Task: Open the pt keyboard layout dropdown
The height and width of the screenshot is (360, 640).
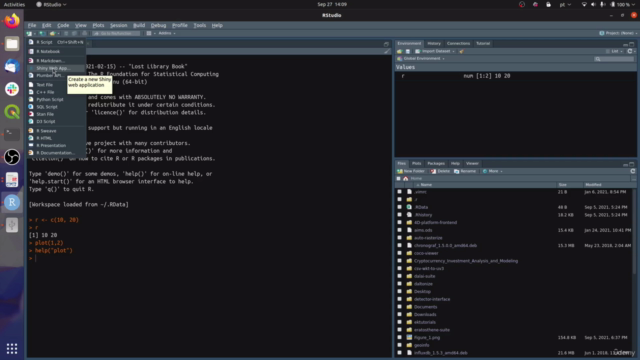Action: point(565,4)
